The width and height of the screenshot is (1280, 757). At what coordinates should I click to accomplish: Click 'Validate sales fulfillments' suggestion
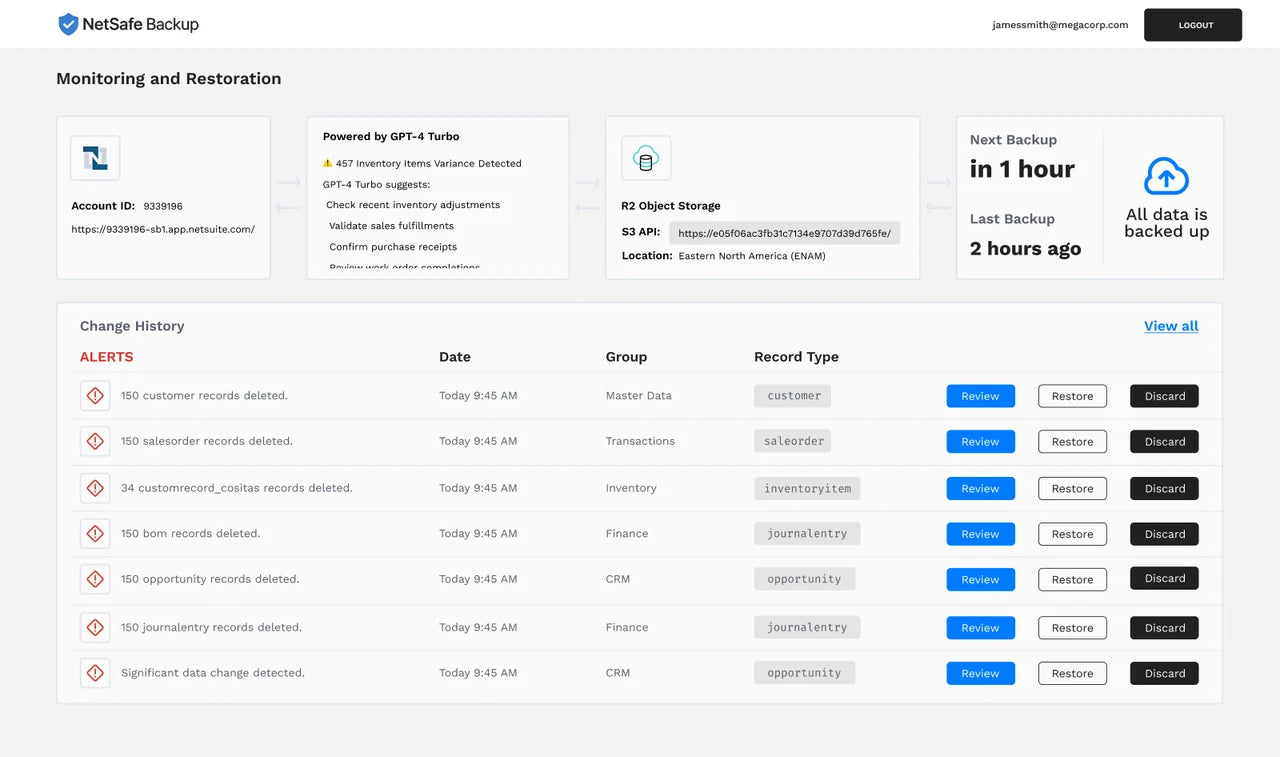[391, 226]
